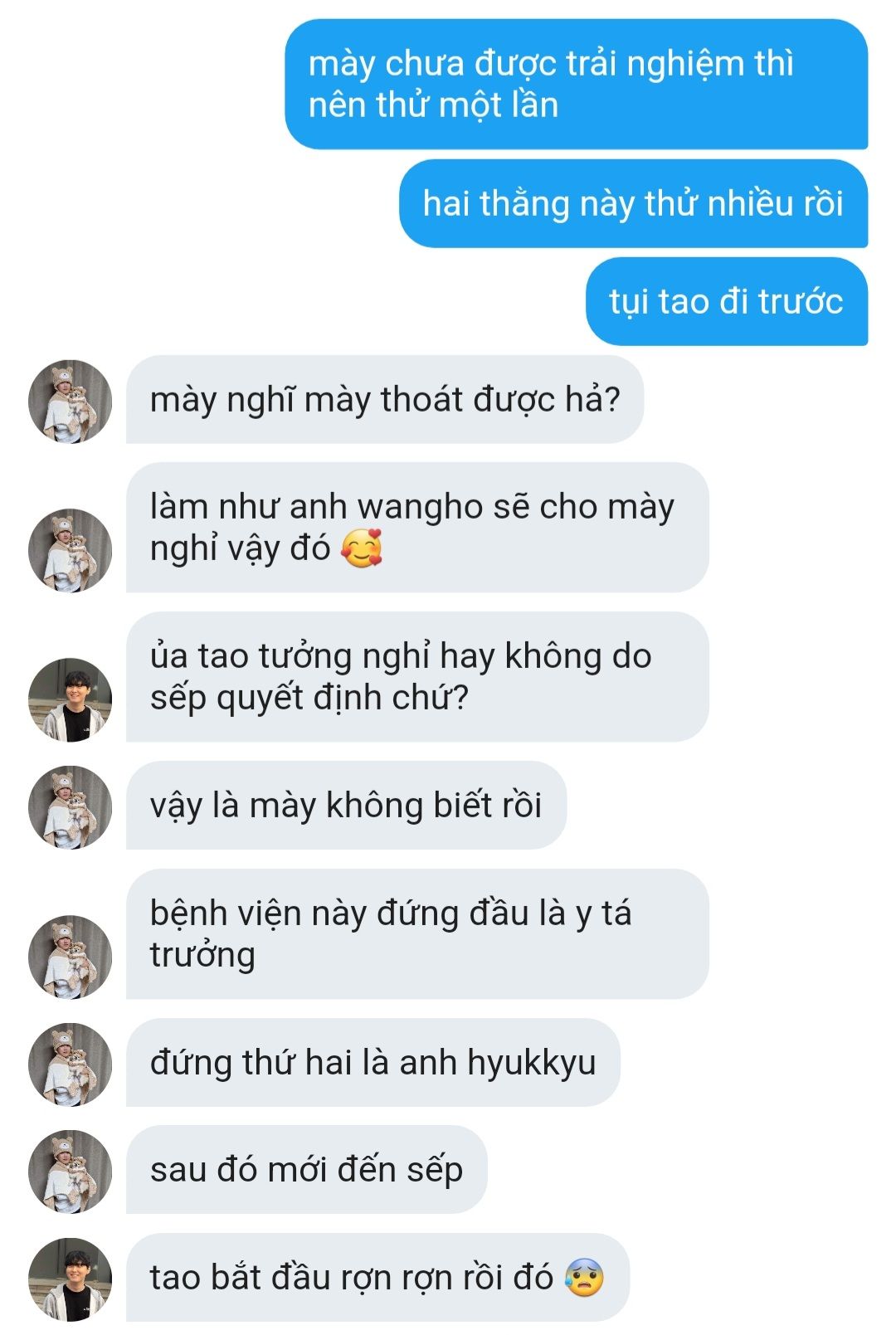The width and height of the screenshot is (896, 1335).
Task: Click the smiling hearts emoji in wangho message
Action: (x=363, y=548)
